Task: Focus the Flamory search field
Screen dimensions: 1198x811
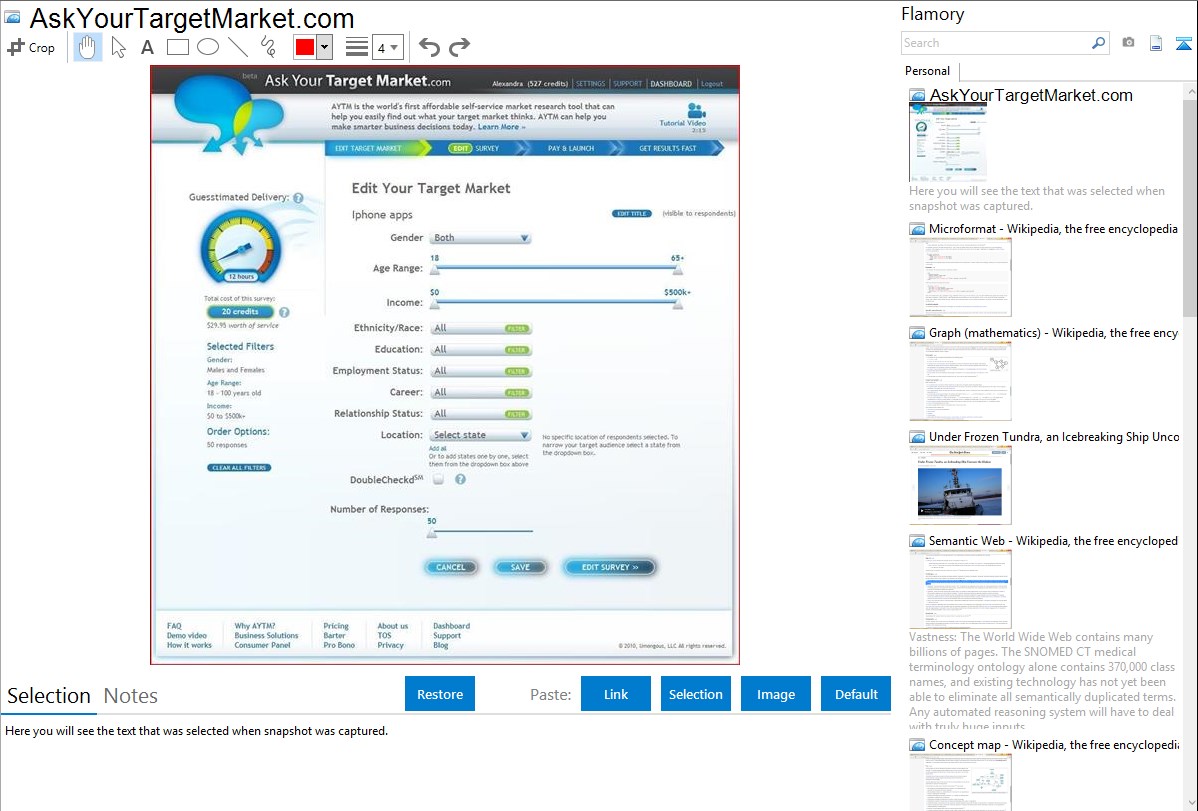Action: (x=996, y=43)
